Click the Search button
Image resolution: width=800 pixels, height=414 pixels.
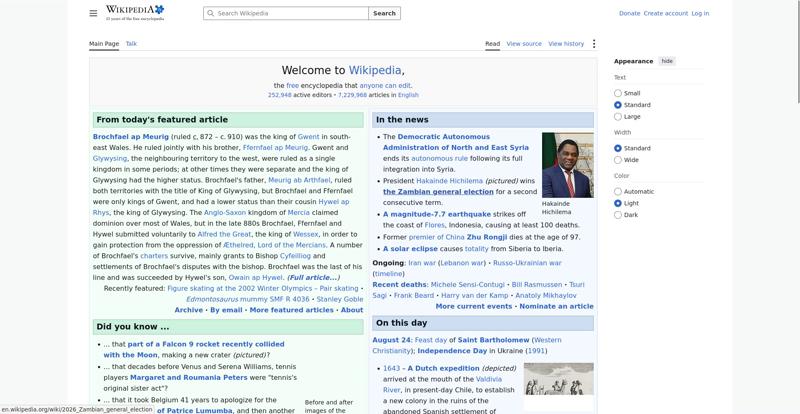(x=384, y=13)
